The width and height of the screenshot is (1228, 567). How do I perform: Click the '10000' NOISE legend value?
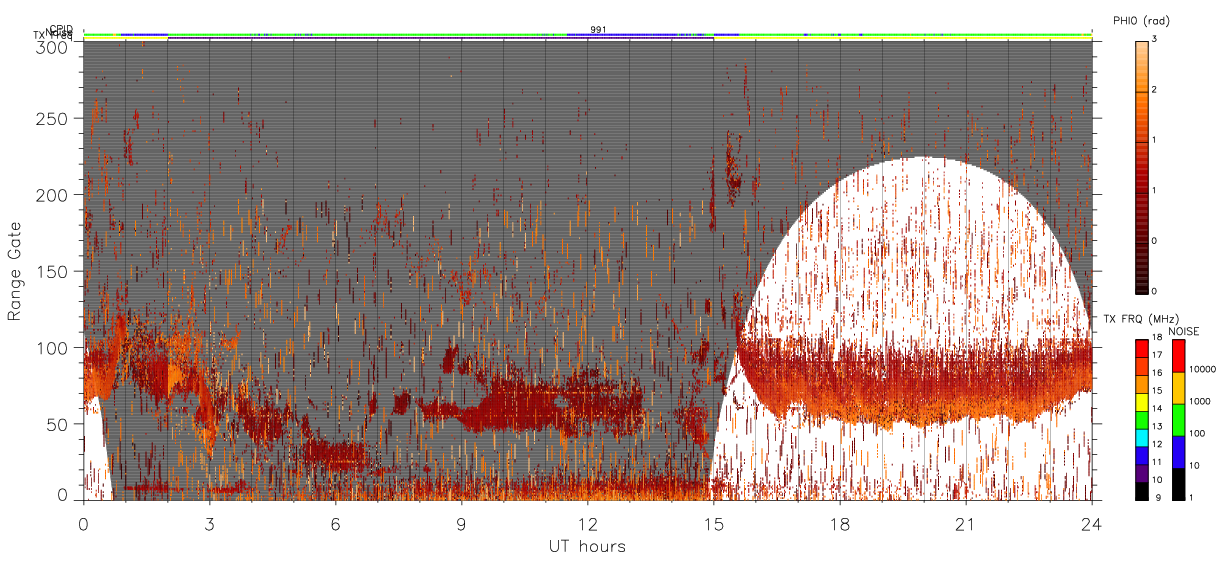1202,369
